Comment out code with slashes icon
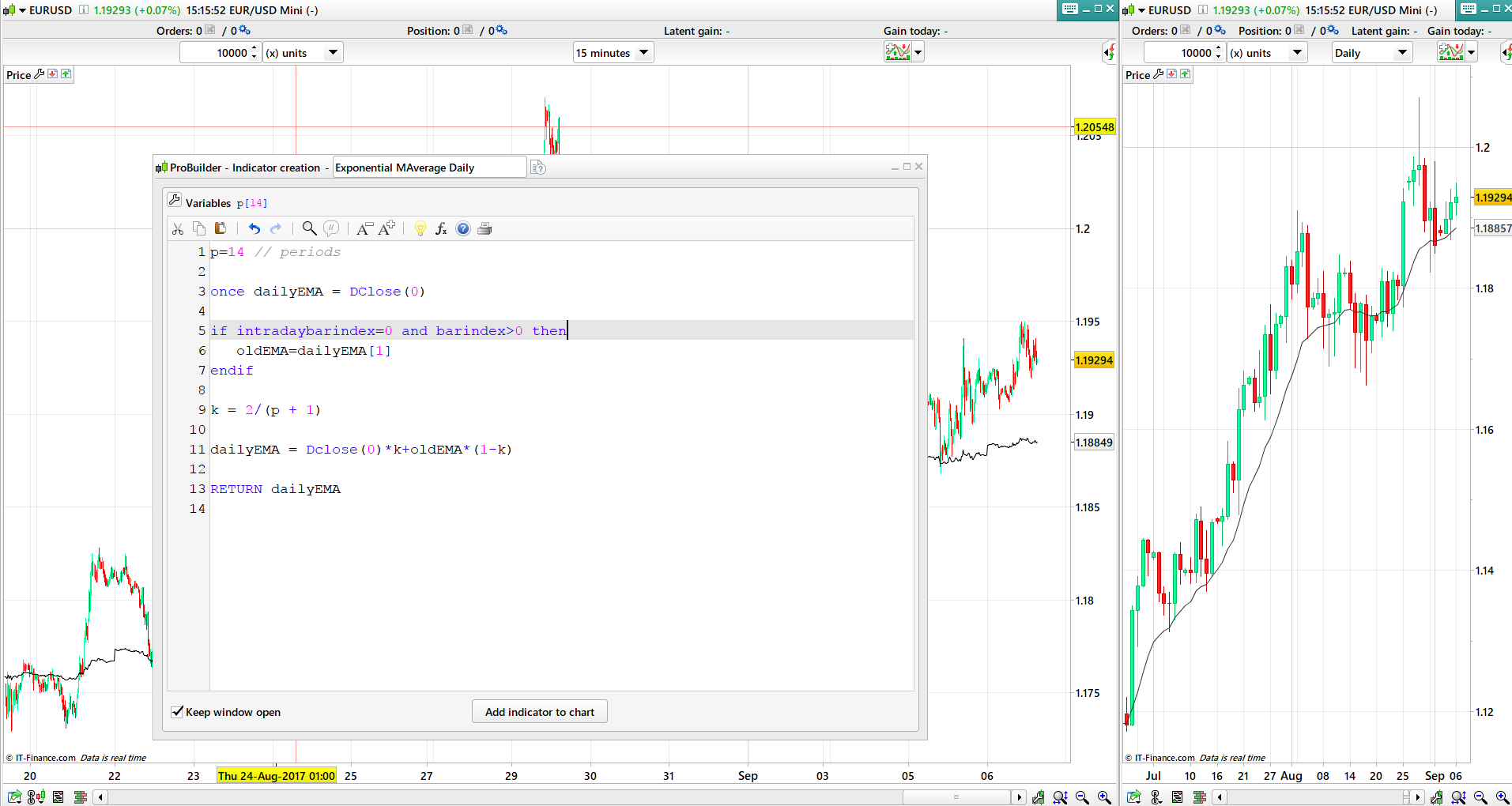This screenshot has width=1512, height=806. [x=331, y=228]
